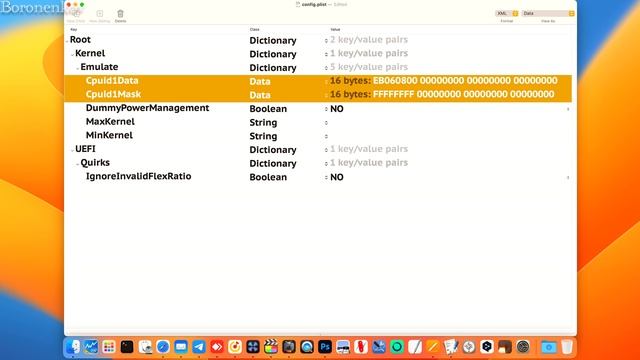Open Telegram from the Dock
640x360 pixels.
coord(199,347)
